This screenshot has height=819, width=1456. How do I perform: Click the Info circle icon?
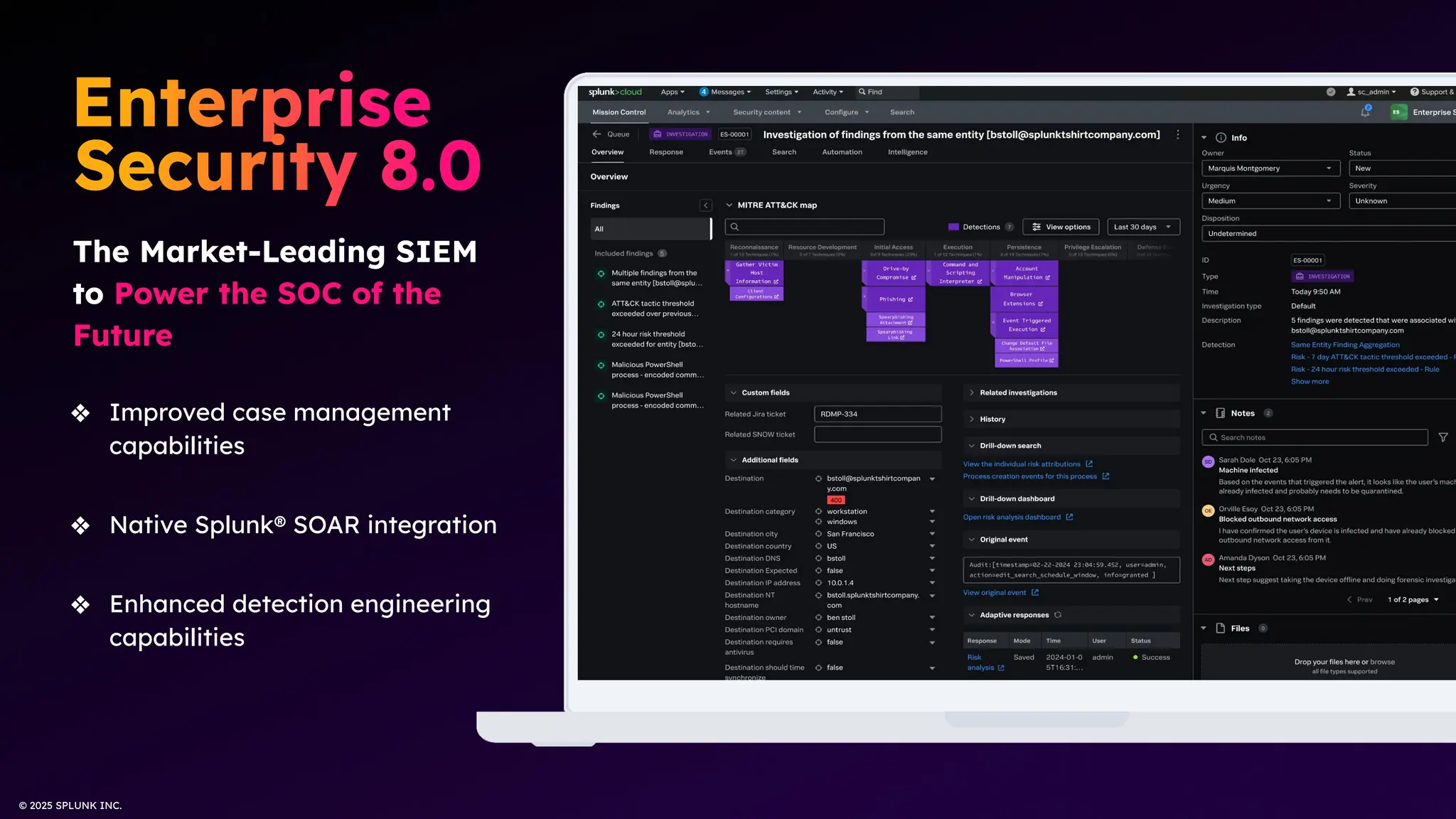1221,138
